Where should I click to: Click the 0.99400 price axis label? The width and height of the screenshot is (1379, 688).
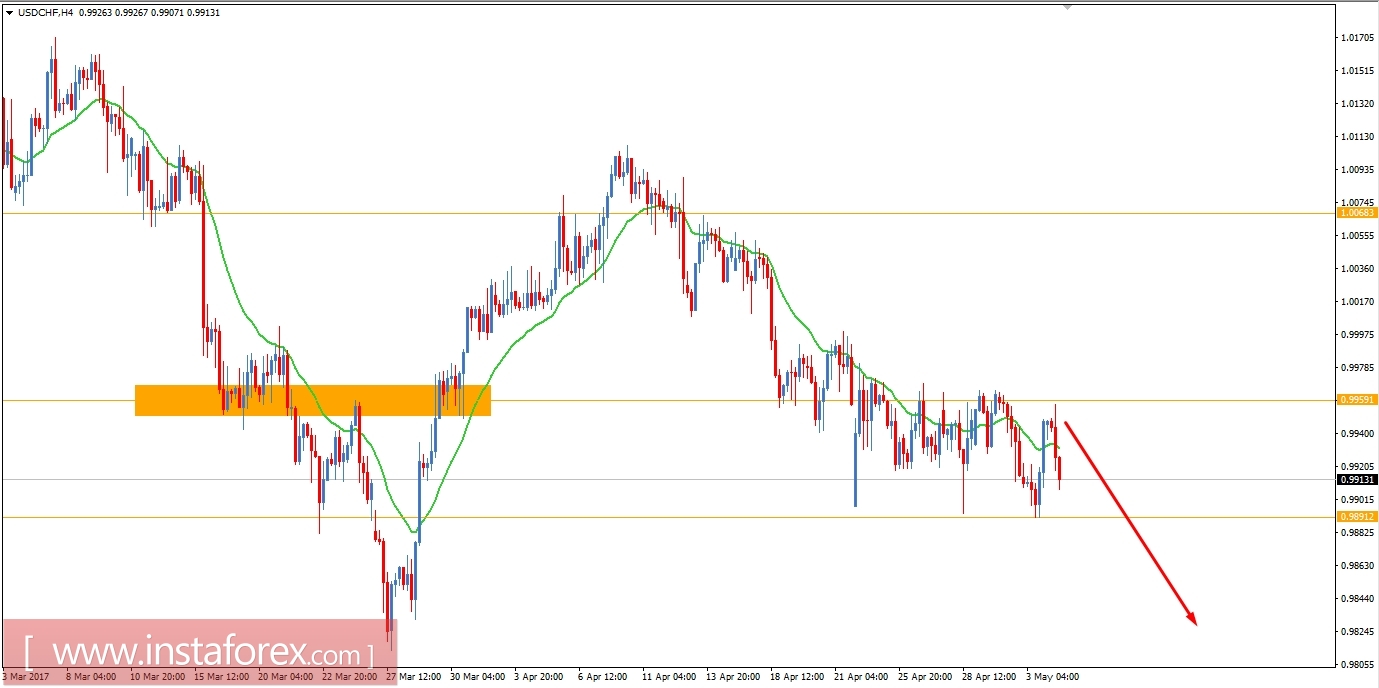tap(1358, 434)
